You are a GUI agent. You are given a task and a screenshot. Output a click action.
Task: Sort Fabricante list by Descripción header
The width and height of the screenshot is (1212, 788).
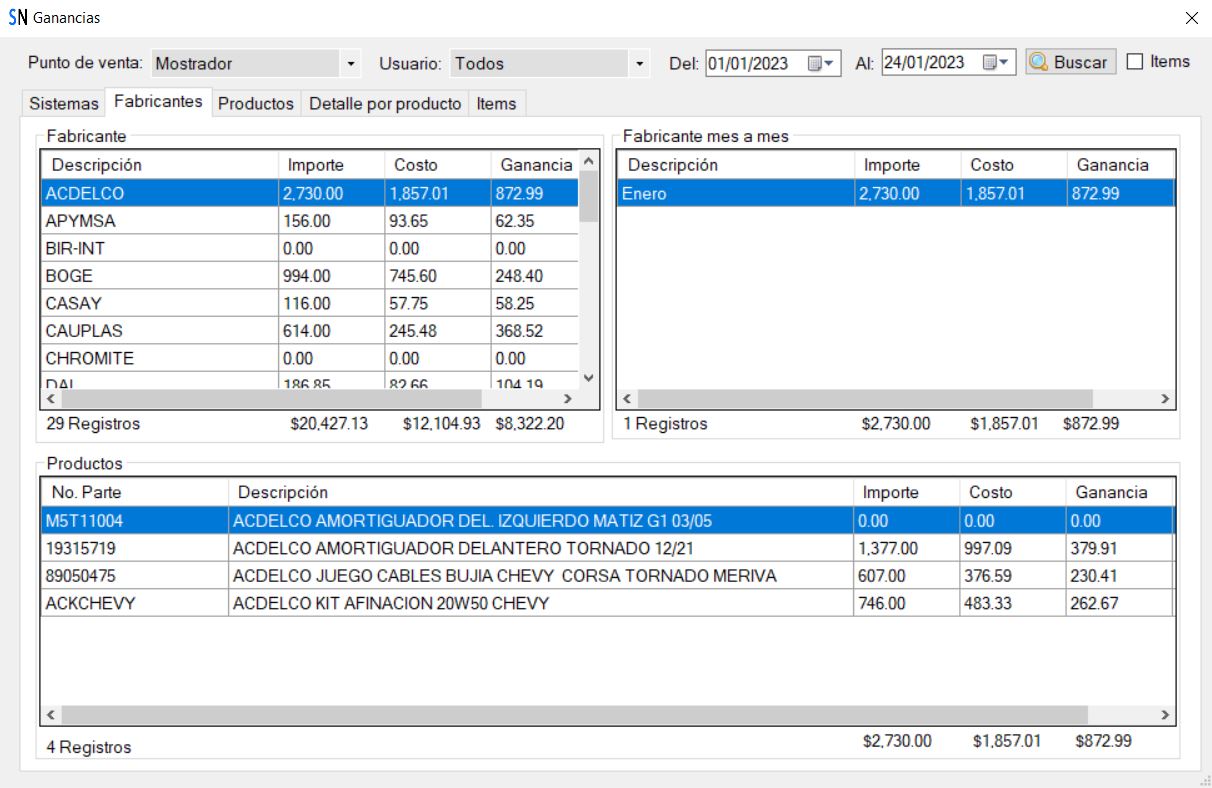tap(160, 165)
